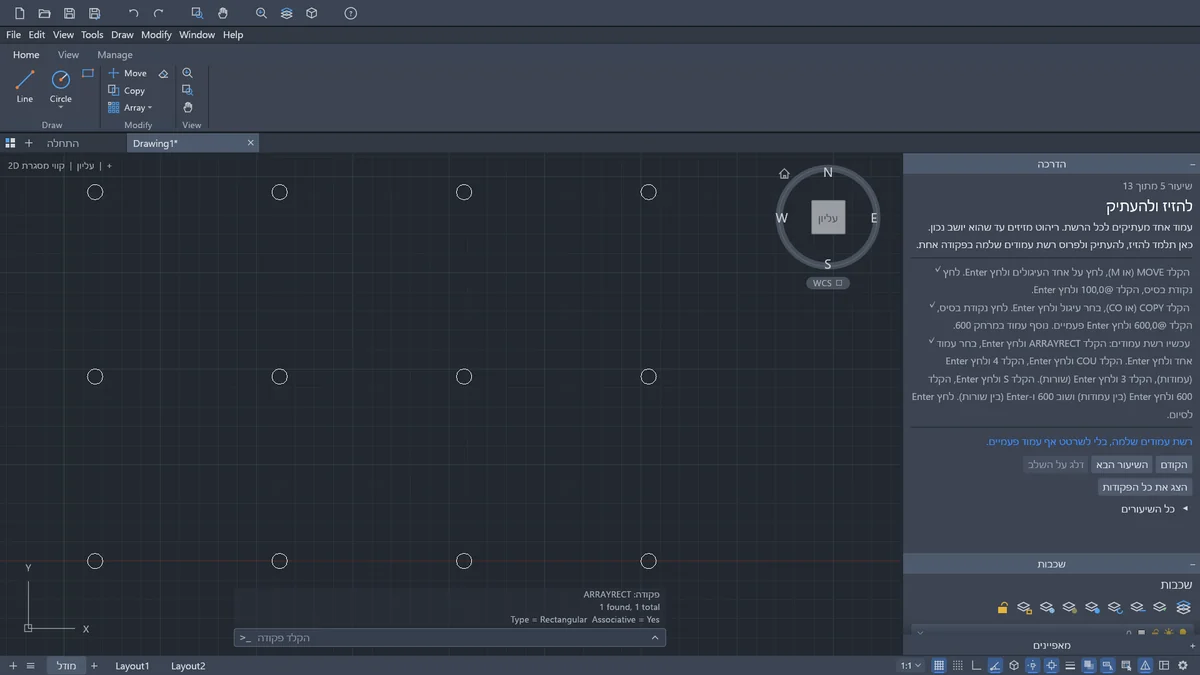Activate the Move command

coord(127,73)
